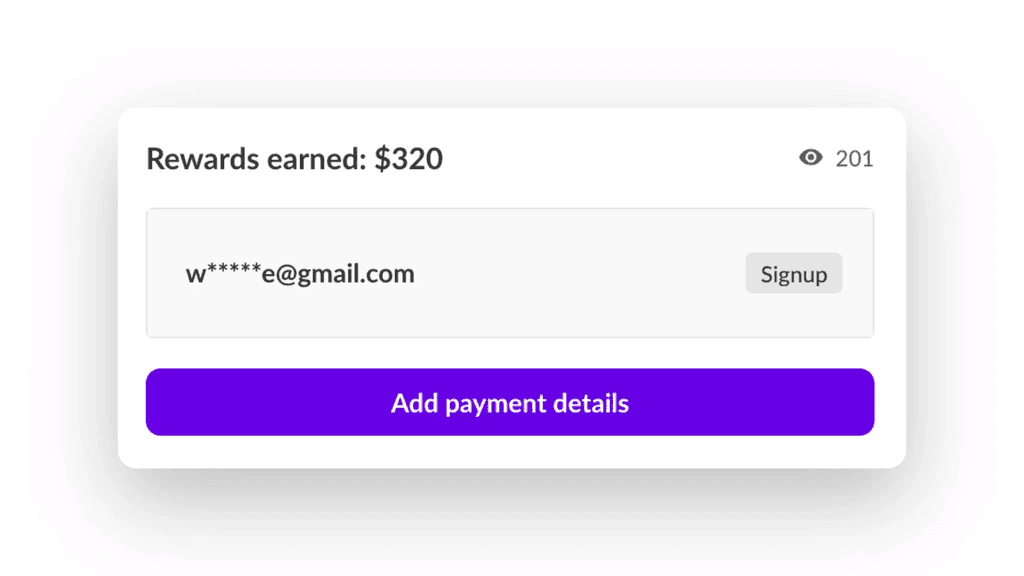
Task: Click the 201 views count
Action: [x=854, y=158]
